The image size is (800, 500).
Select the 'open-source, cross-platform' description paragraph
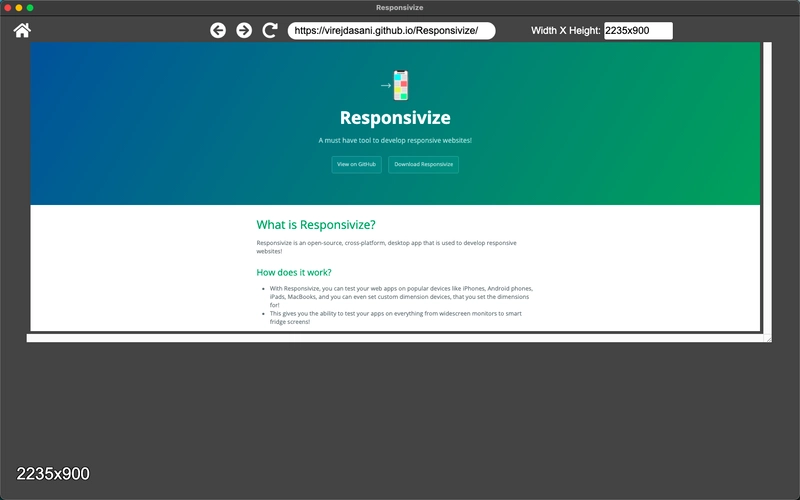point(387,247)
